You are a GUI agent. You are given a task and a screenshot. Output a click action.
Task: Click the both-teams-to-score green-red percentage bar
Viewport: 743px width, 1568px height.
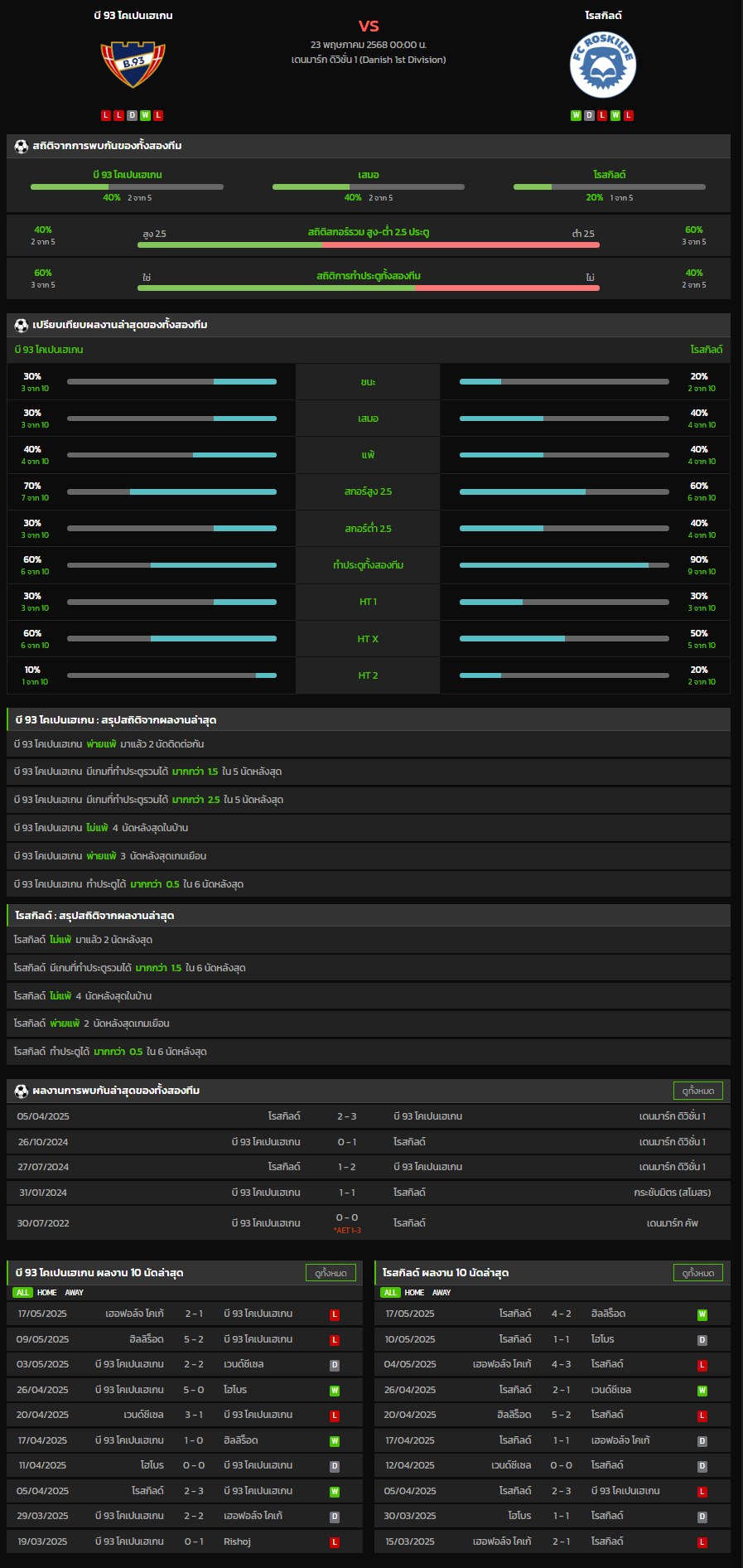click(x=369, y=288)
